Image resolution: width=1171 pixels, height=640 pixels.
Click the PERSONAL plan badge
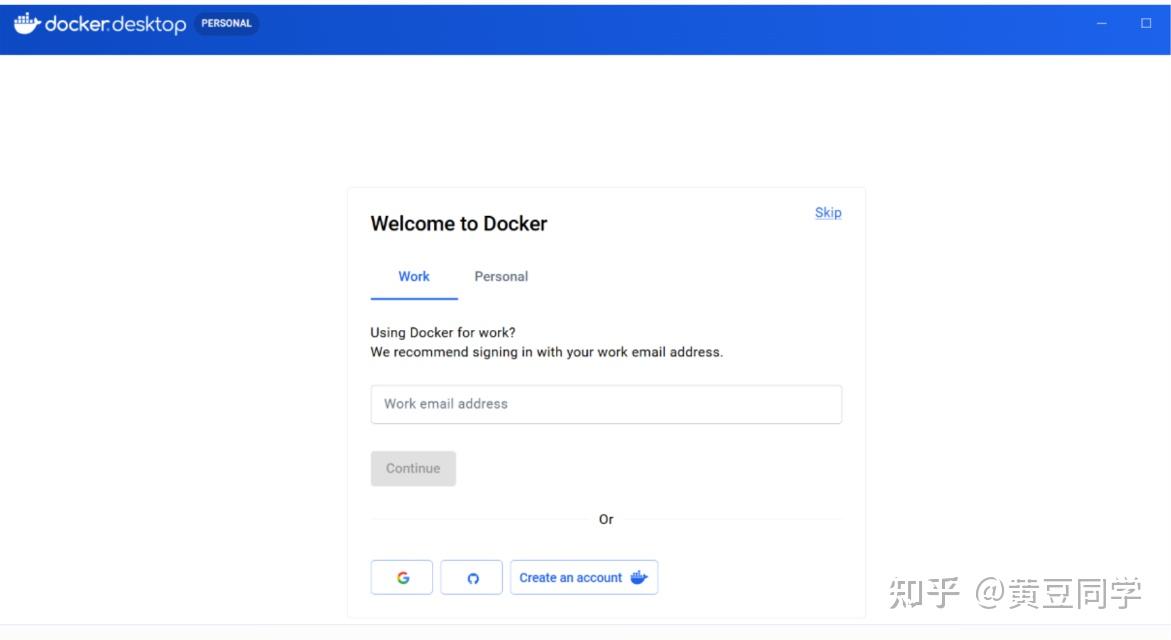226,23
